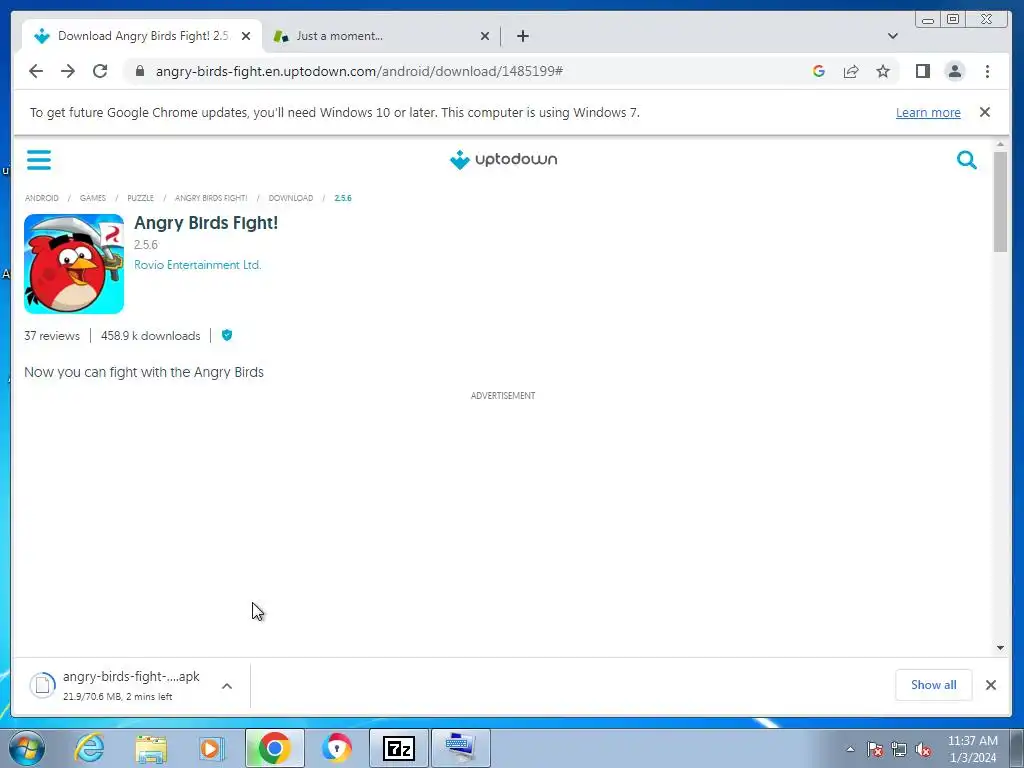The height and width of the screenshot is (768, 1024).
Task: Click Show all downloads button
Action: 933,684
